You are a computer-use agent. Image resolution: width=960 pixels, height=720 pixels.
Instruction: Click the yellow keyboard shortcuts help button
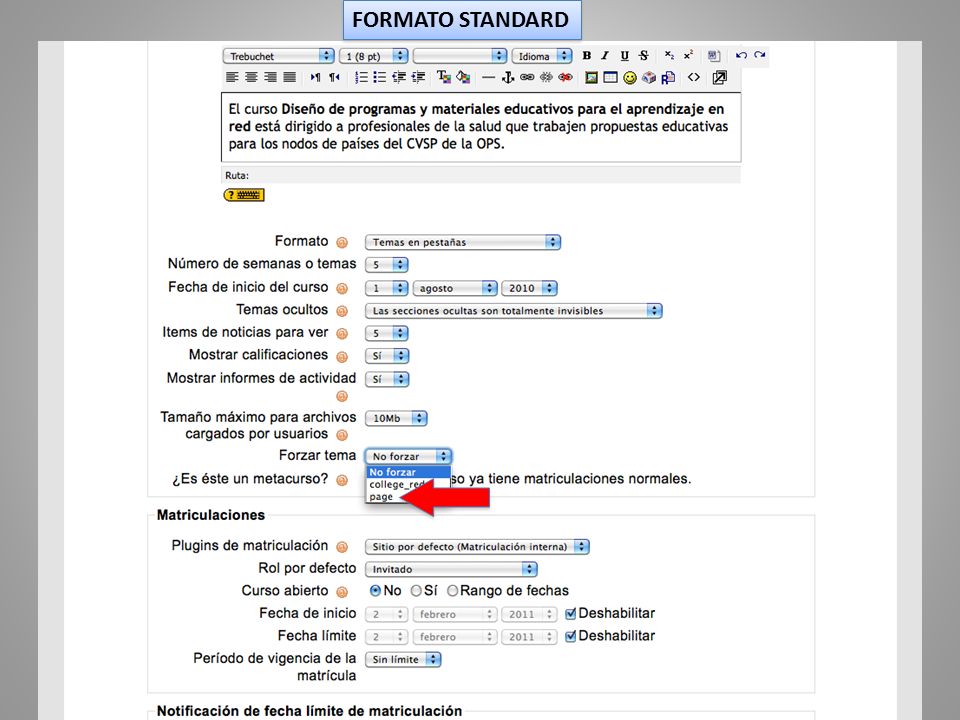[244, 195]
